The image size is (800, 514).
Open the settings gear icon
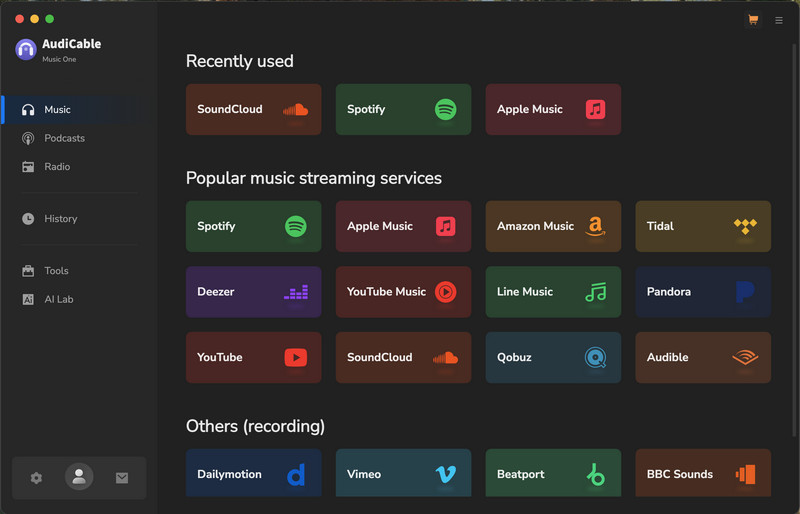36,478
